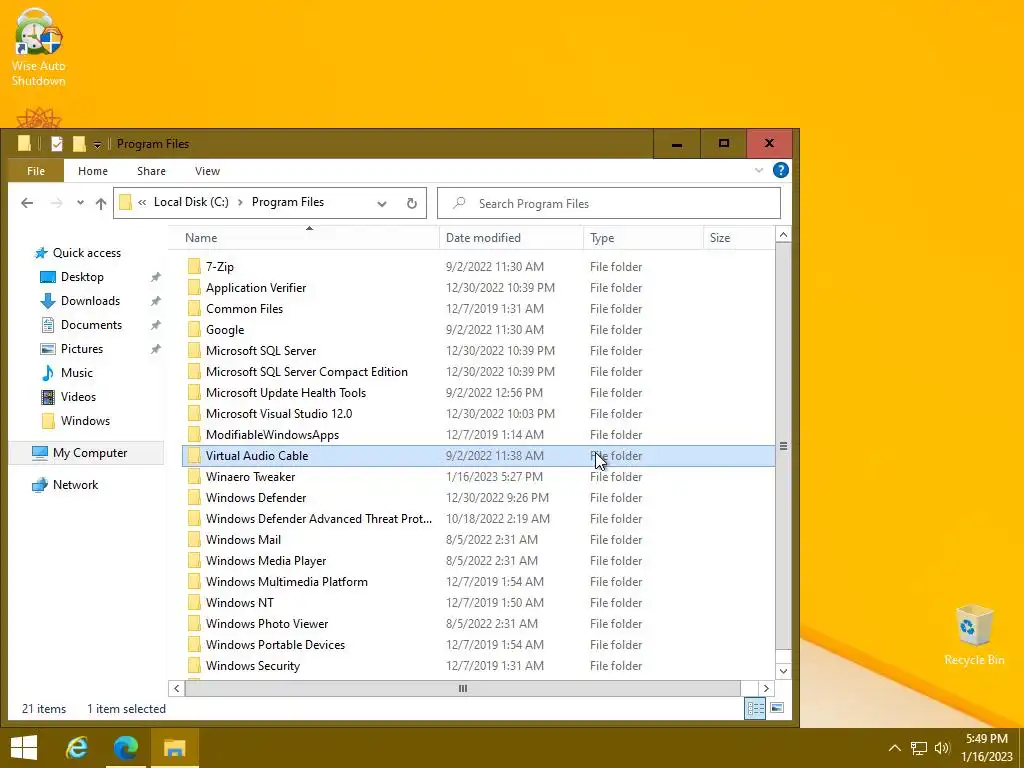Click the vertical scrollbar down arrow
Image resolution: width=1024 pixels, height=768 pixels.
click(783, 671)
